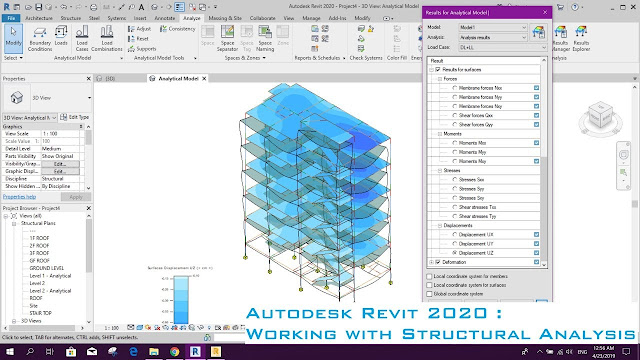Select GROUND LEVEL in Project Browser
Screen dimensions: 640x360
pos(47,268)
